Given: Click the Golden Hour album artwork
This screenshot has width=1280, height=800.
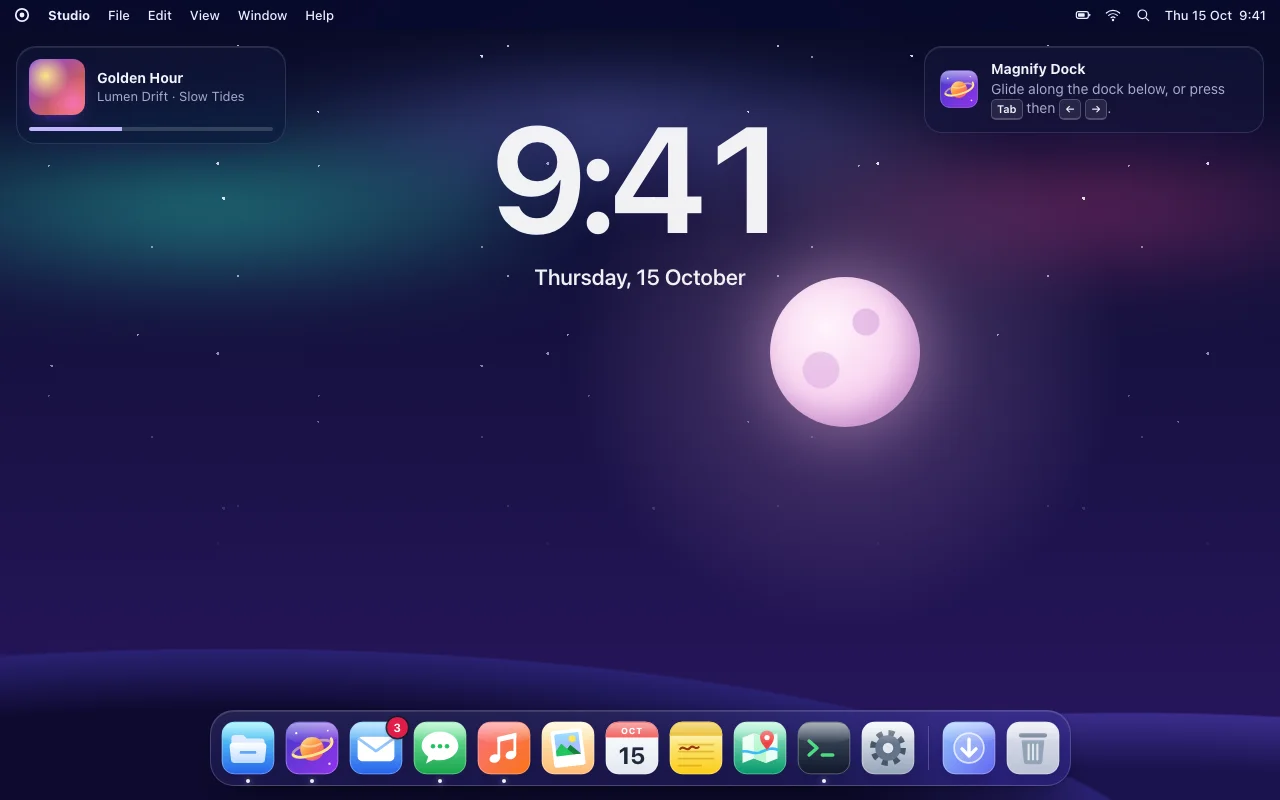Looking at the screenshot, I should click(57, 87).
